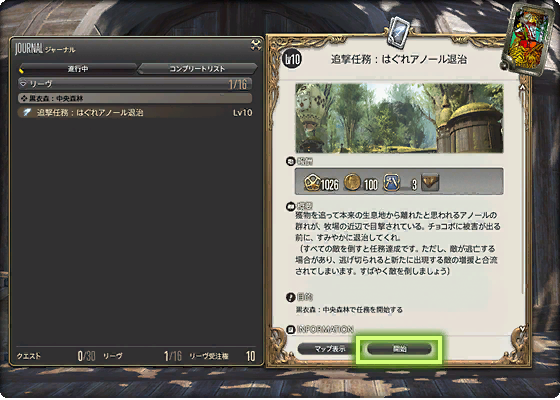Viewport: 560px width, 400px height.
Task: Select 追撃任務：はぐれアノール退治 list entry
Action: click(135, 113)
